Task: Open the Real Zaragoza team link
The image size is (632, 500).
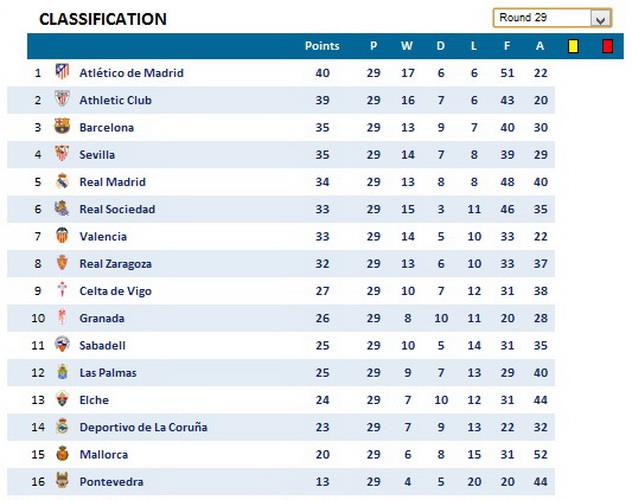Action: (116, 264)
